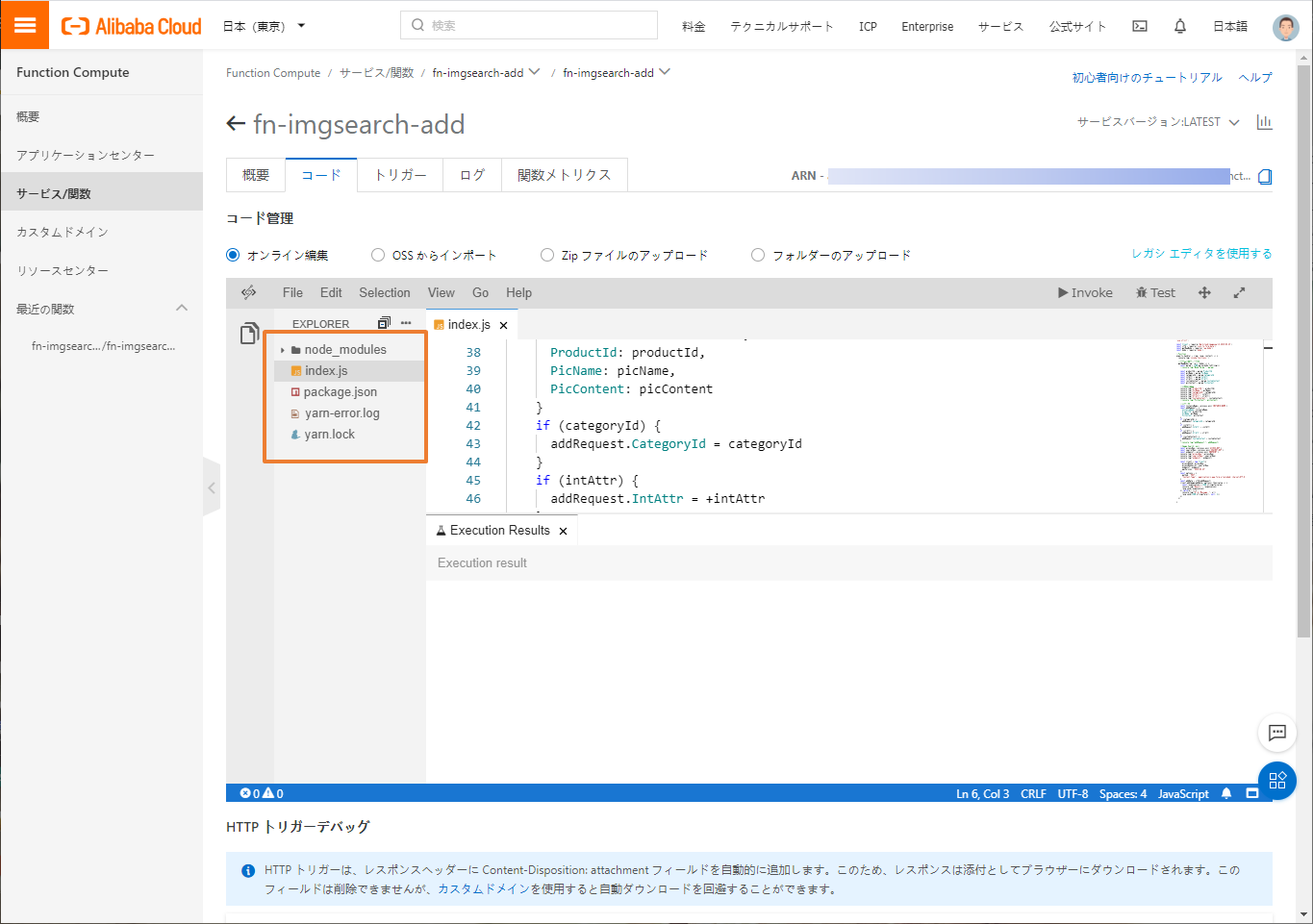Open the user avatar menu
This screenshot has width=1313, height=924.
tap(1285, 26)
